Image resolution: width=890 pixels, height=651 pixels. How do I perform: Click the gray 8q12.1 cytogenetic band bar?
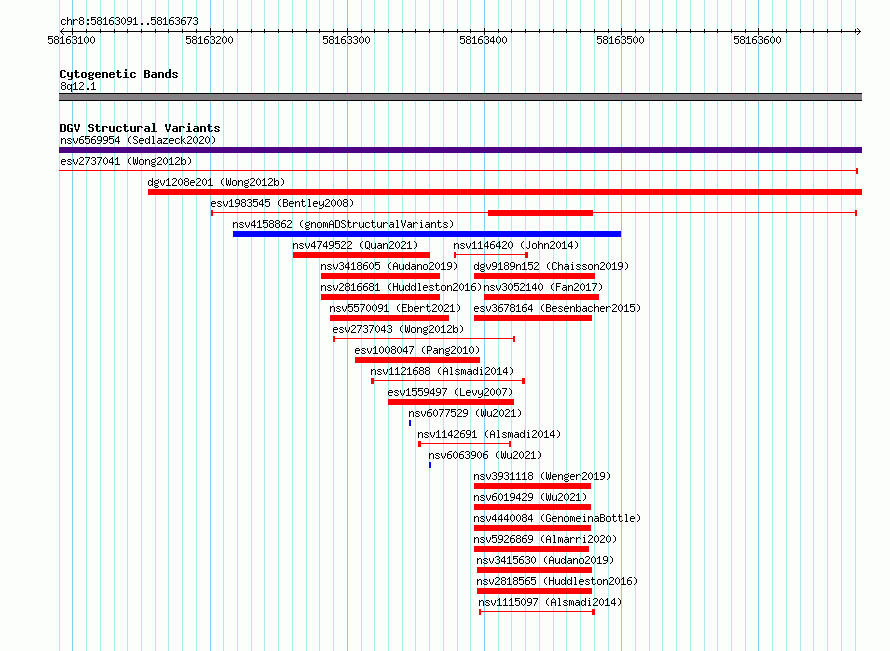pos(460,97)
